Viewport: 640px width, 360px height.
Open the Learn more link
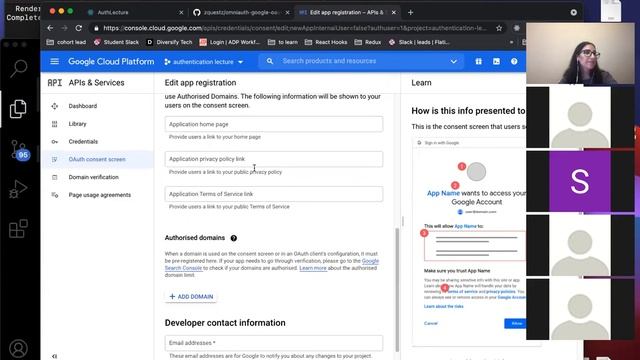pos(313,268)
